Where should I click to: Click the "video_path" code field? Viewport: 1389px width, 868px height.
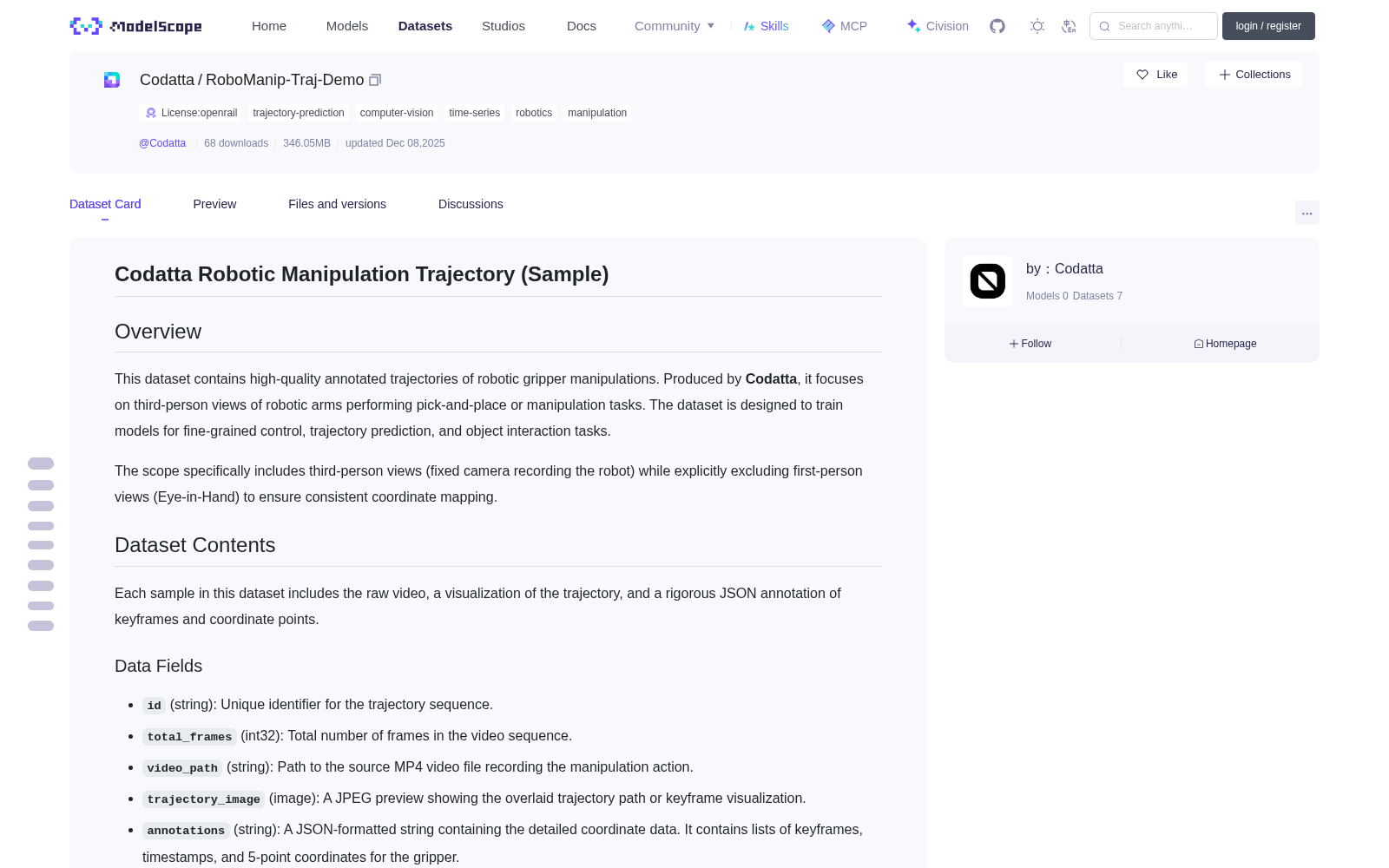(x=182, y=768)
